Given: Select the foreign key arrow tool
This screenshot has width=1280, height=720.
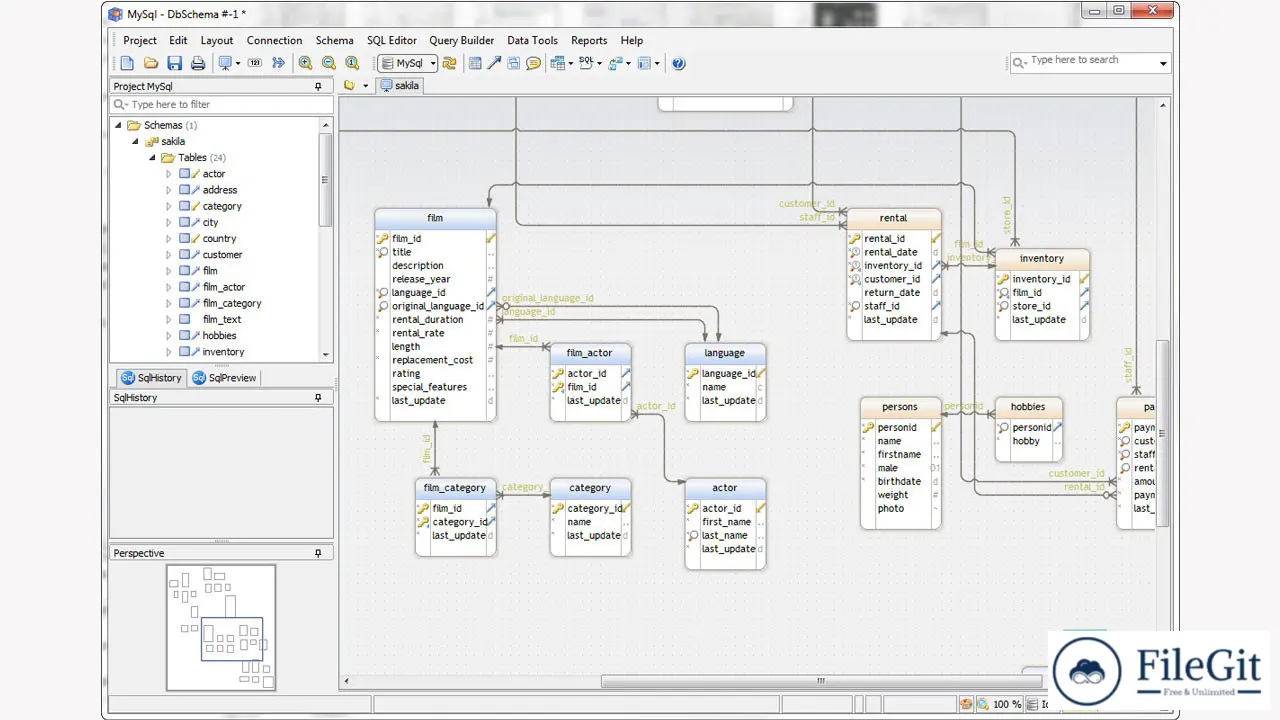Looking at the screenshot, I should (494, 63).
